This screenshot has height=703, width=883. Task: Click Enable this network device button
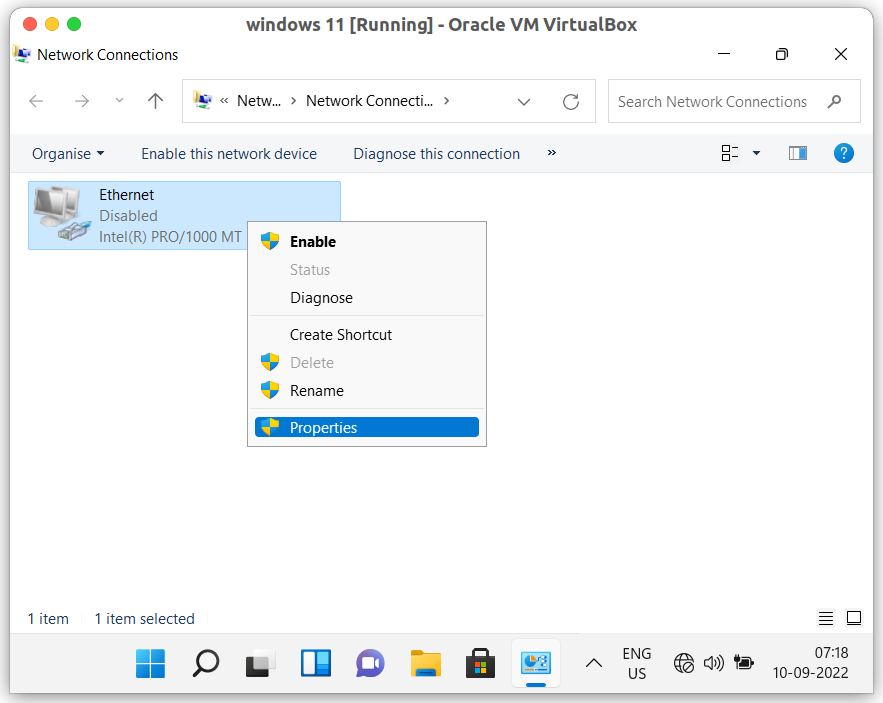pos(229,153)
